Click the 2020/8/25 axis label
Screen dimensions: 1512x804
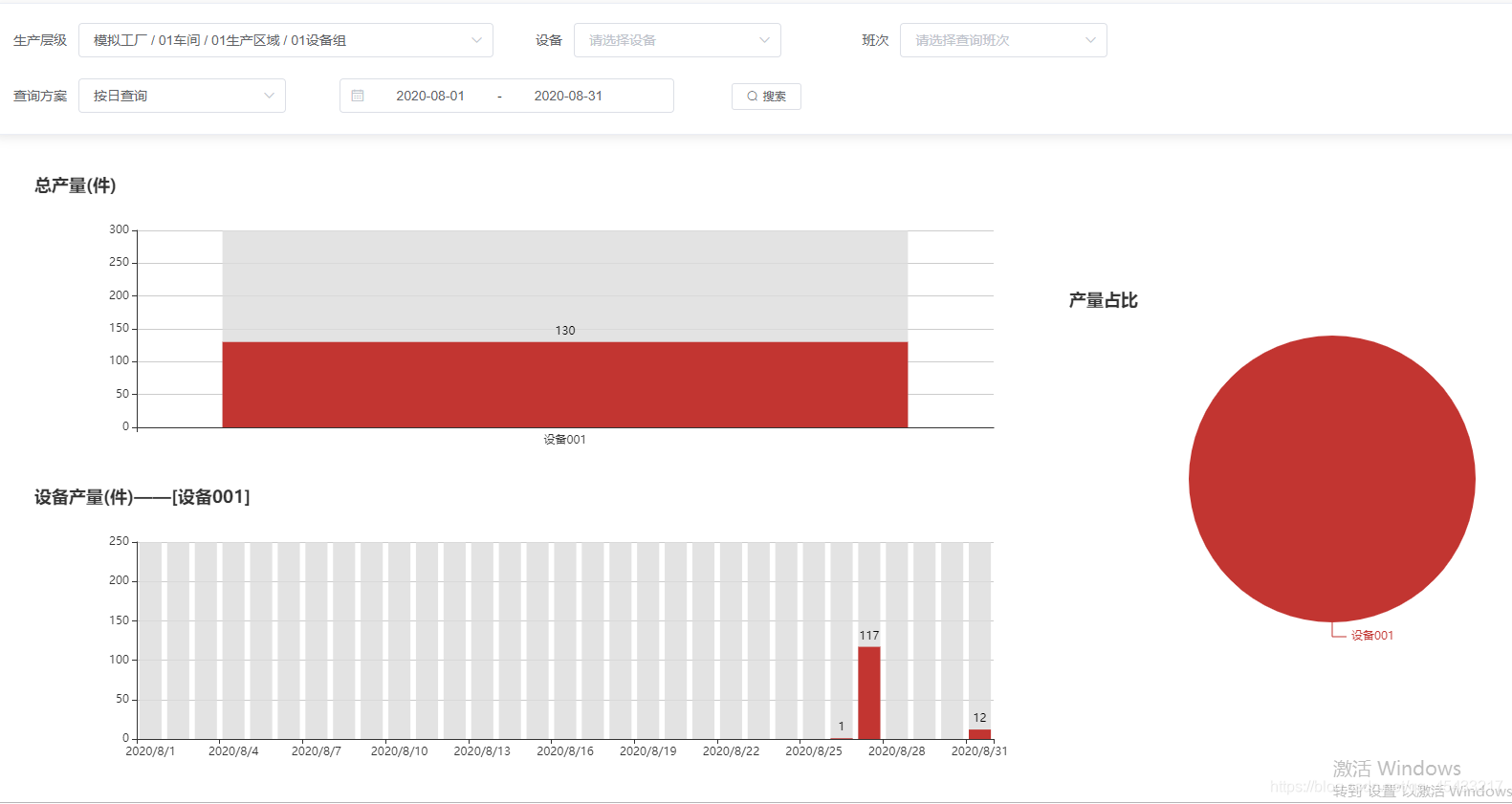[814, 751]
